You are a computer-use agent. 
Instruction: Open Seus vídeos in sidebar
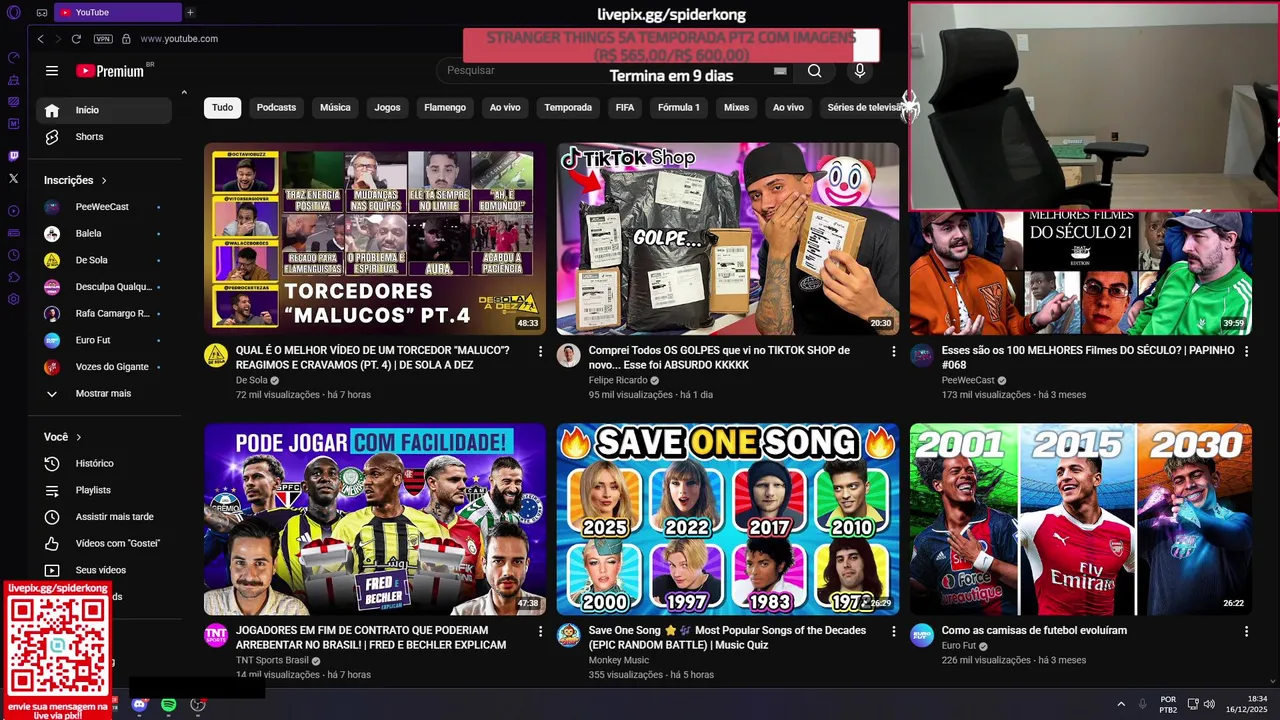103,570
